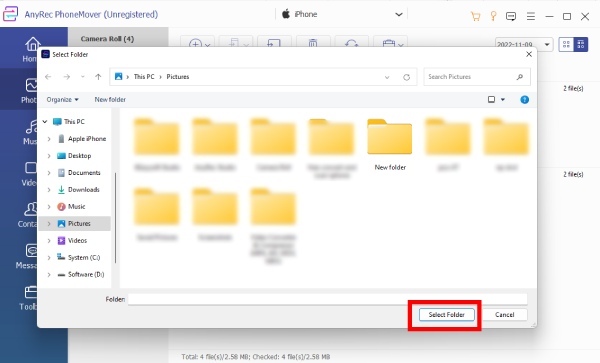Click the Folder name input field
Image resolution: width=600 pixels, height=363 pixels.
328,299
